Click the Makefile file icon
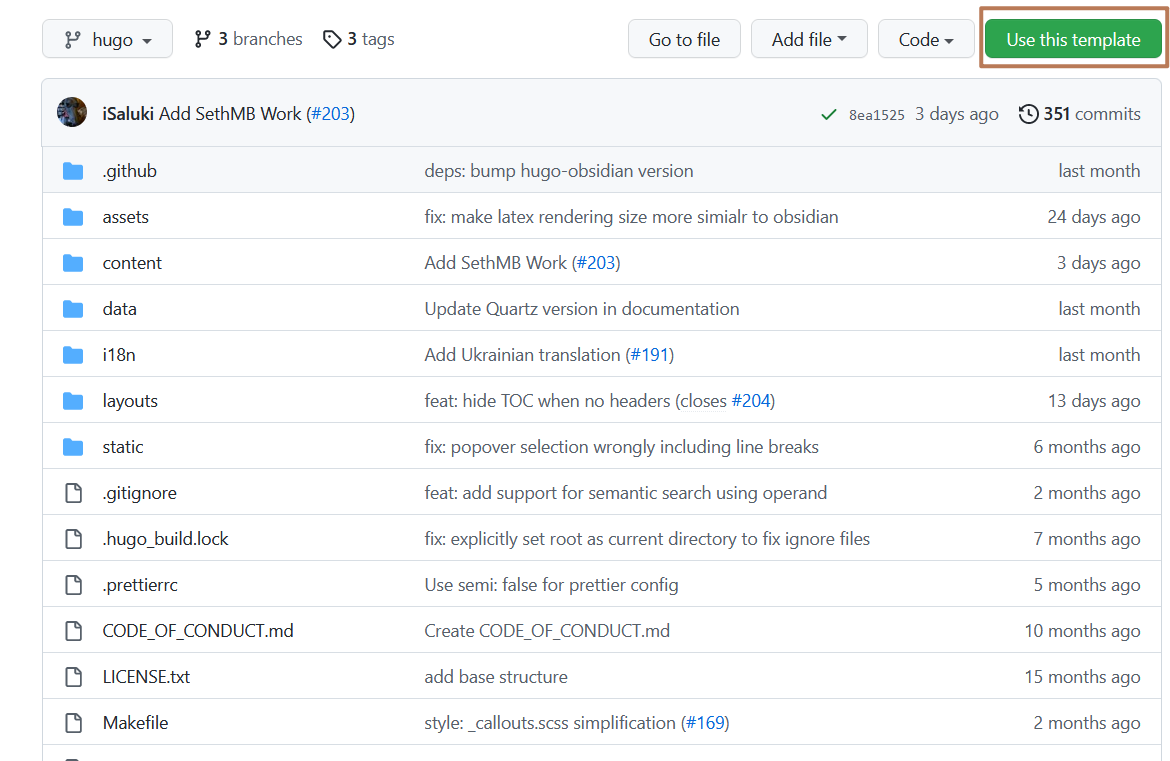This screenshot has width=1170, height=761. pyautogui.click(x=73, y=723)
